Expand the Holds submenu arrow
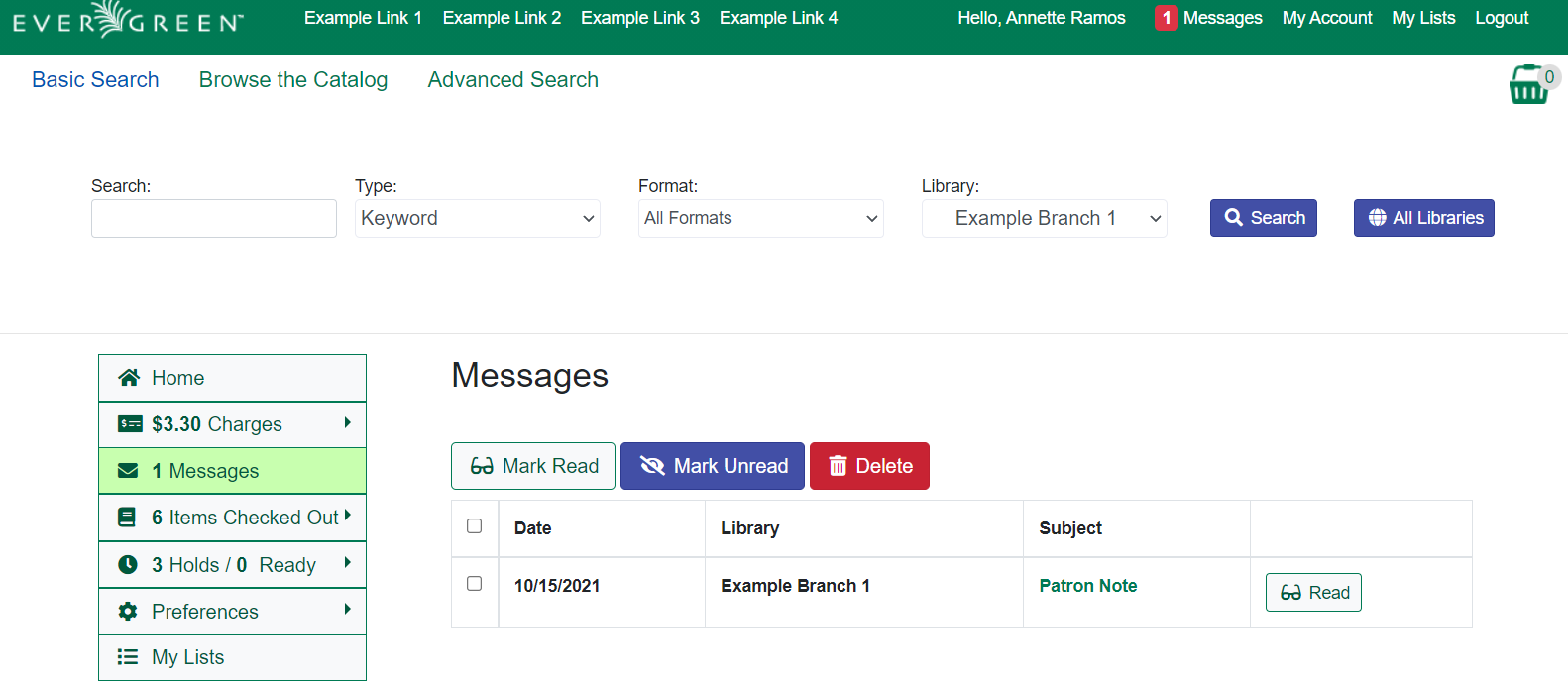 click(347, 562)
